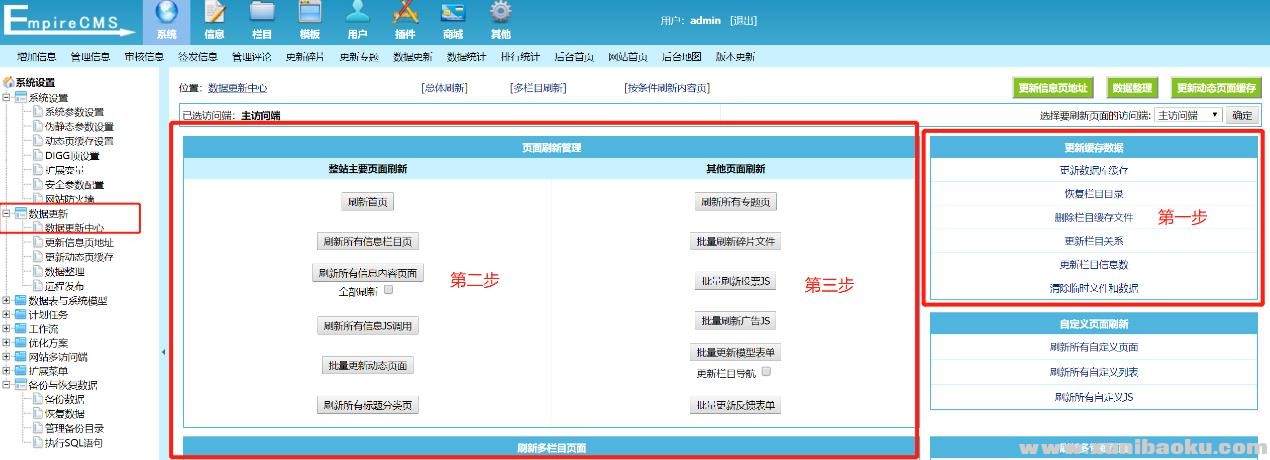Open the 商城 card icon
Image resolution: width=1270 pixels, height=460 pixels.
click(452, 14)
